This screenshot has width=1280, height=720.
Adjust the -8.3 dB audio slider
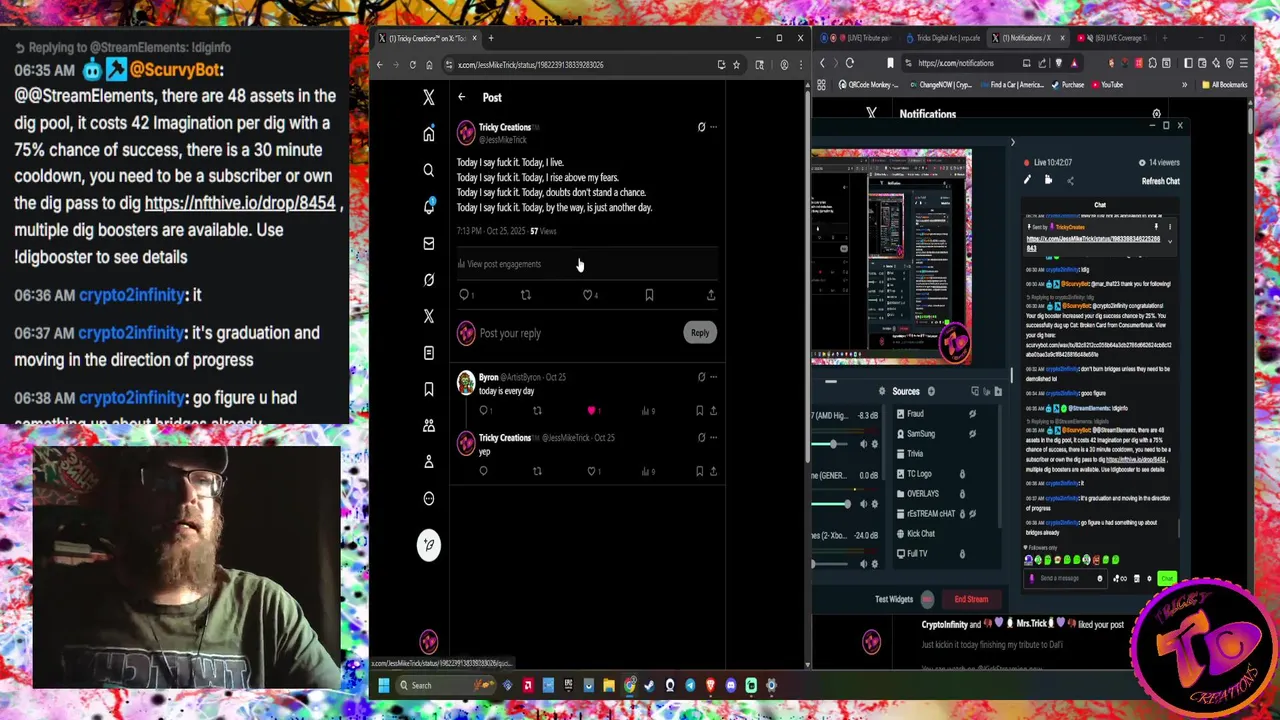pyautogui.click(x=833, y=444)
